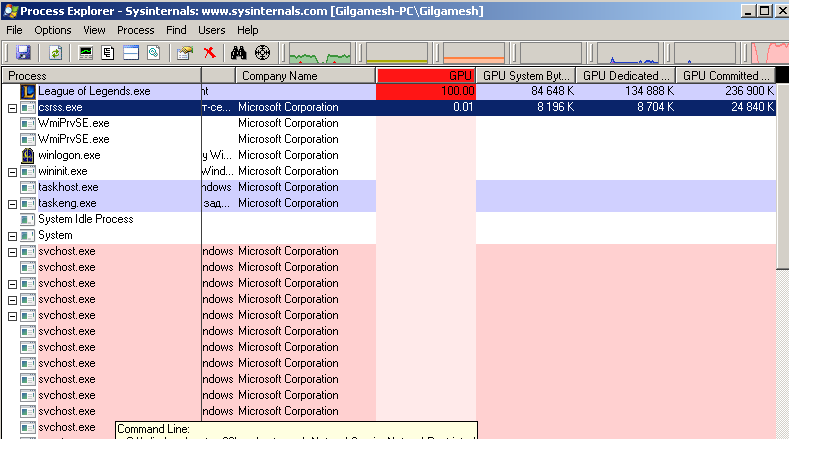Click the 0.01 GPU value for csrss.exe
The image size is (840, 452).
(463, 107)
